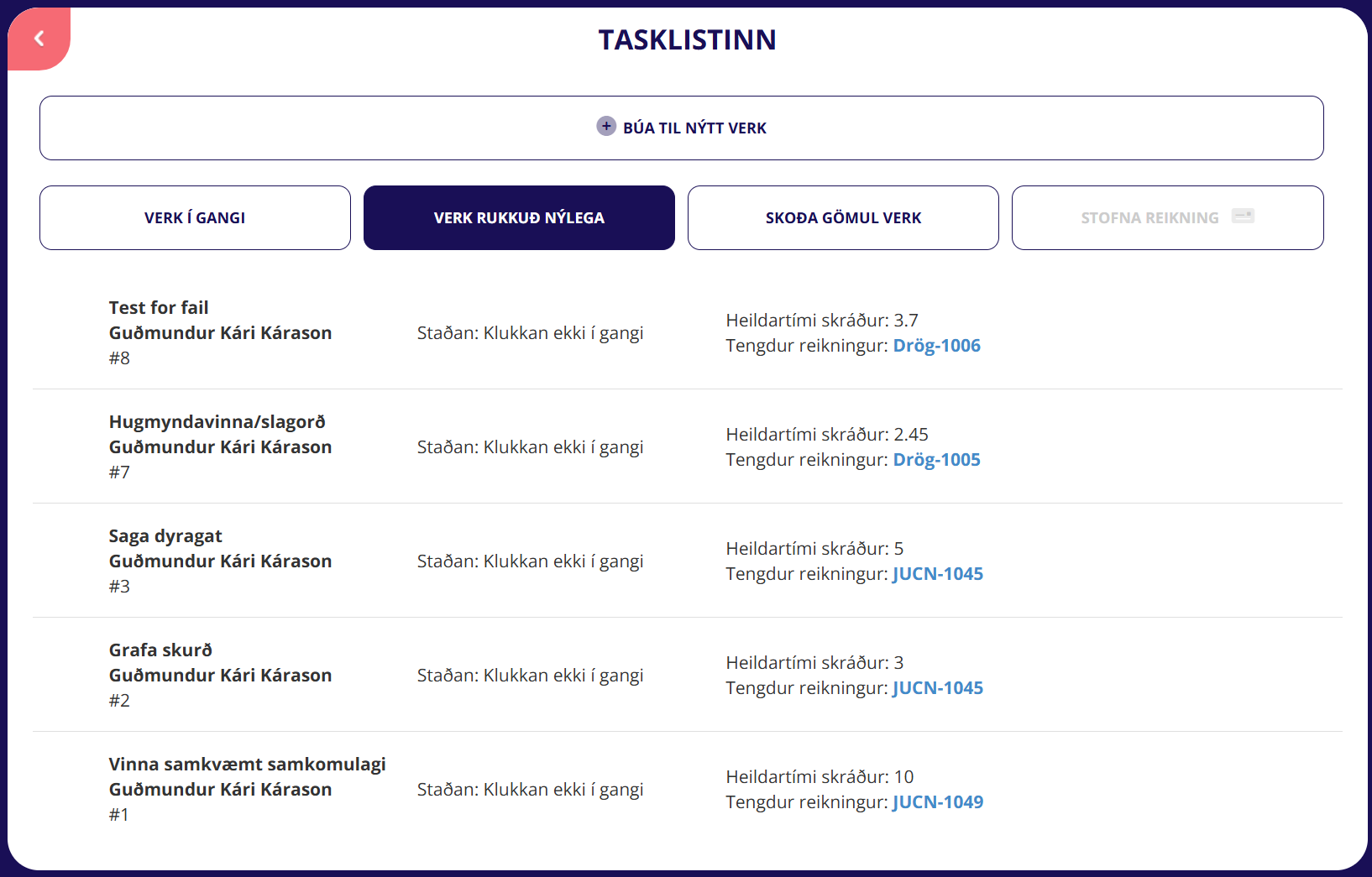Click the back arrow icon
This screenshot has width=1372, height=877.
point(39,39)
